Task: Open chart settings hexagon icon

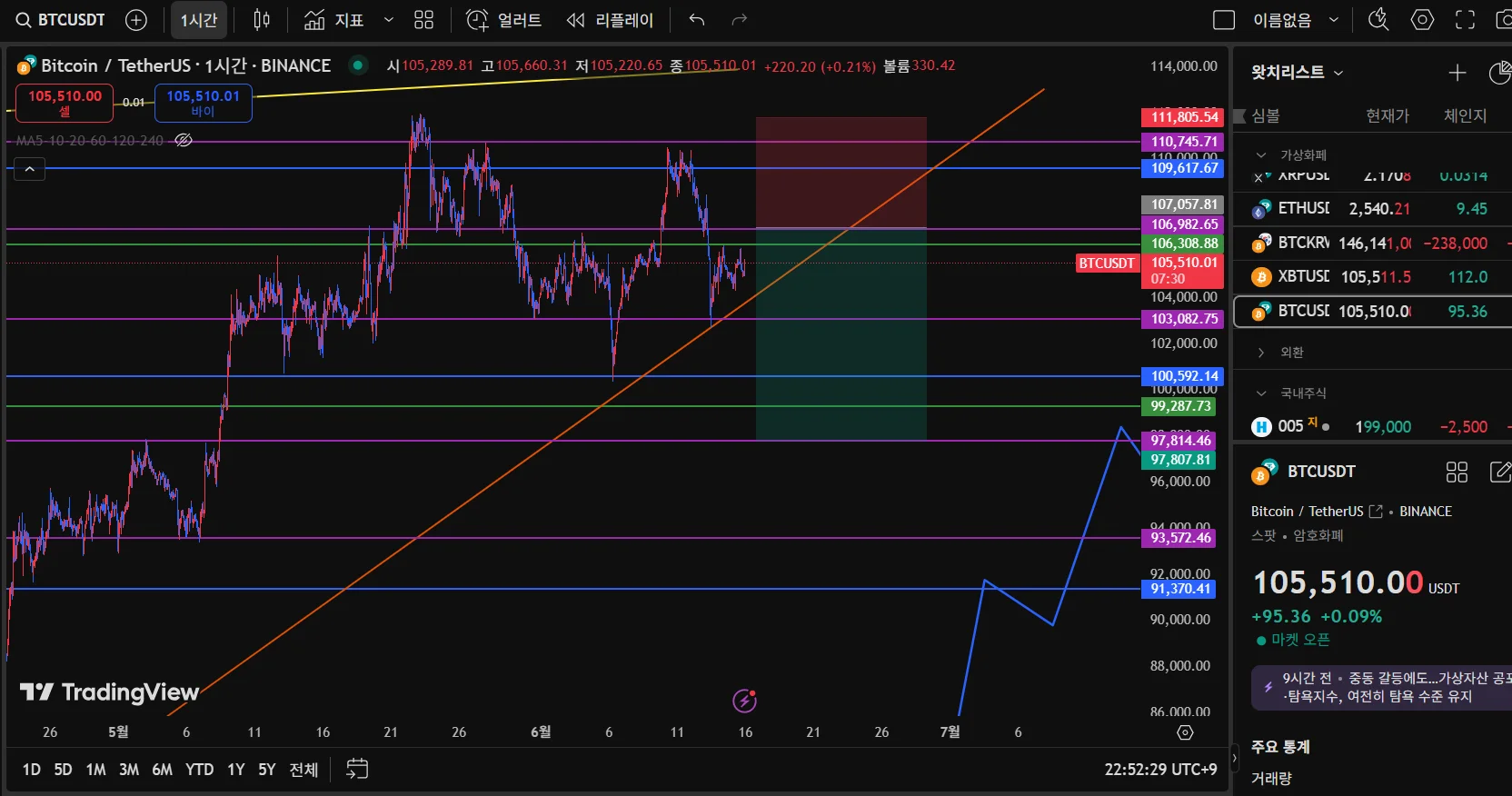Action: coord(1422,20)
